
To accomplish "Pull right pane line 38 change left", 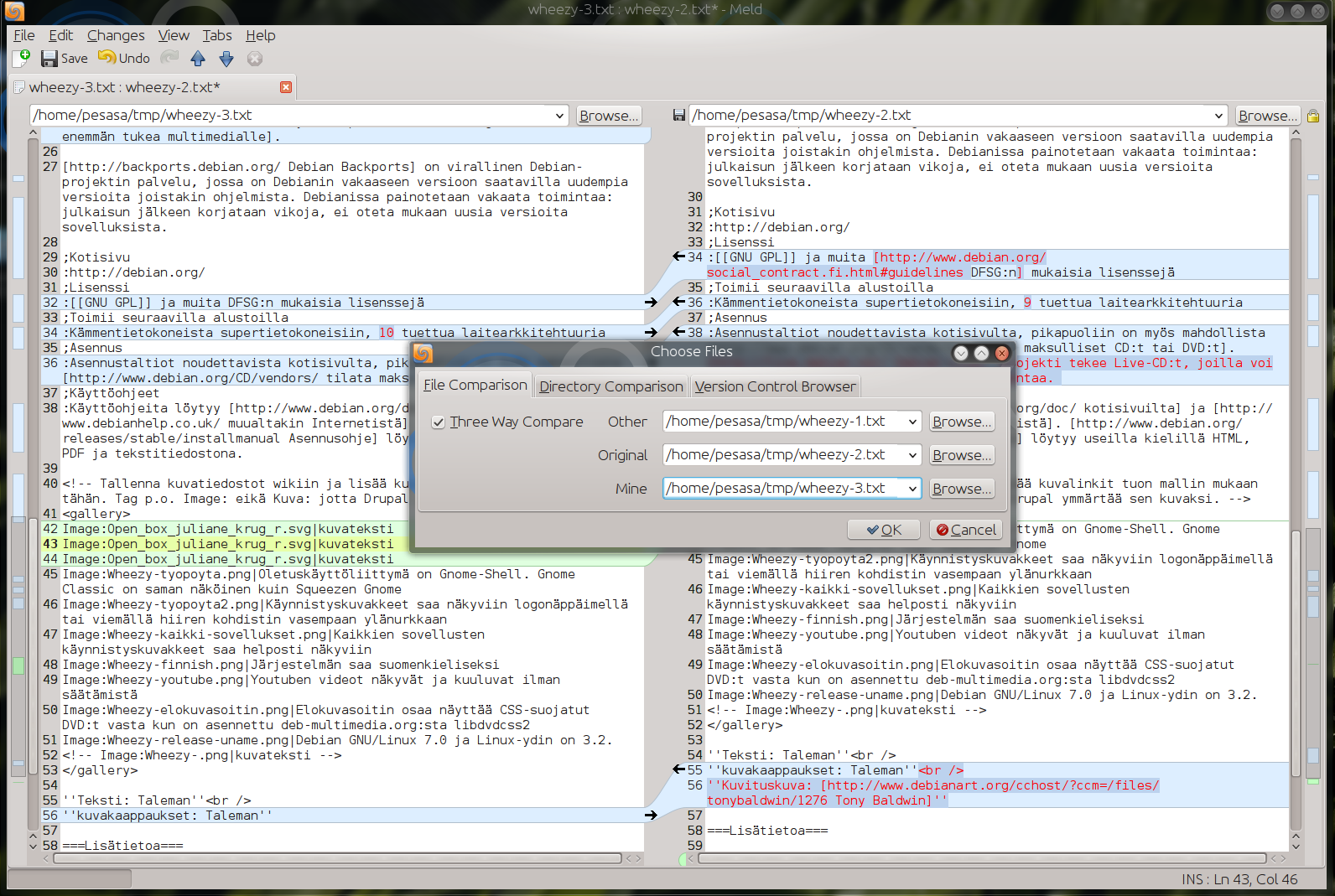I will click(x=679, y=332).
